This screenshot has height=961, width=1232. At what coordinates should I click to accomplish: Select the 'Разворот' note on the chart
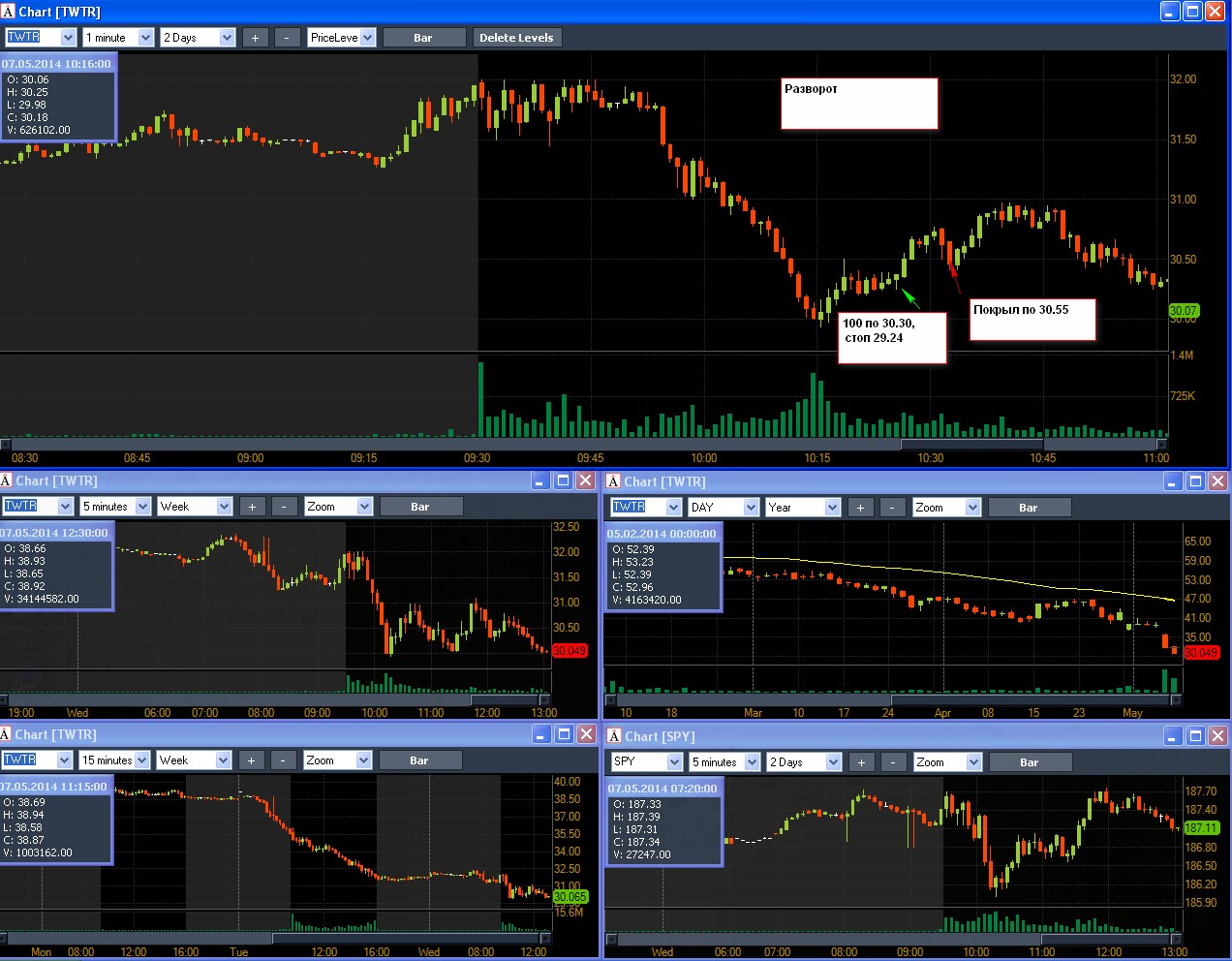[x=860, y=104]
